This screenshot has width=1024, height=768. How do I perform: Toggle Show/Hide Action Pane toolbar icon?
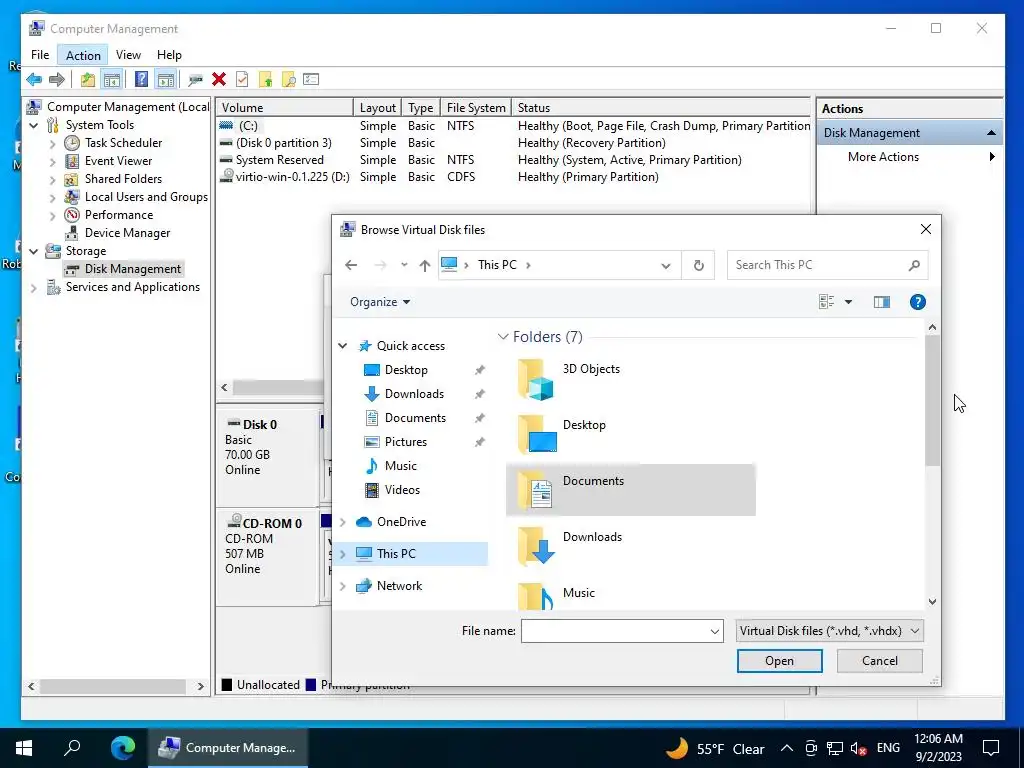click(166, 80)
